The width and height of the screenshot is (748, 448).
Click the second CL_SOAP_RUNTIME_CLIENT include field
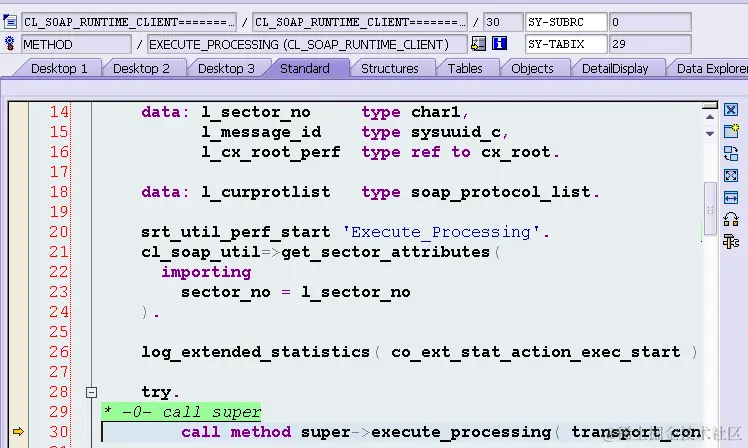[360, 22]
